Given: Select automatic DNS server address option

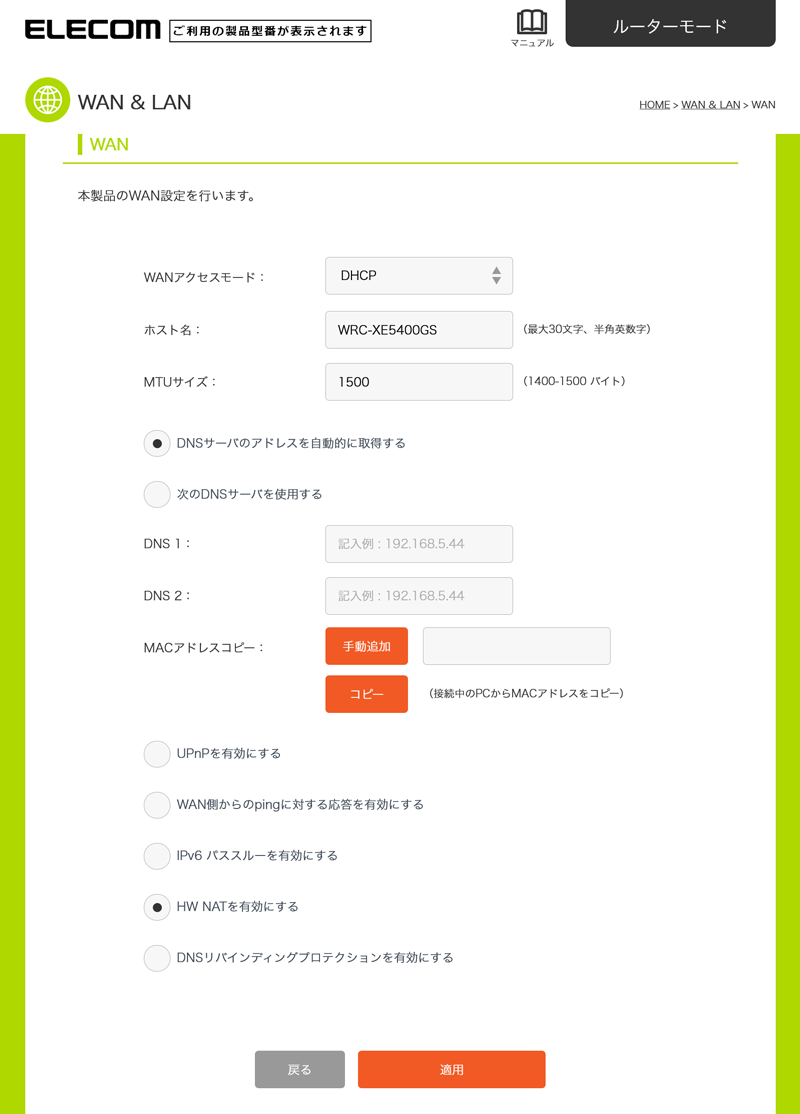Looking at the screenshot, I should pos(157,443).
